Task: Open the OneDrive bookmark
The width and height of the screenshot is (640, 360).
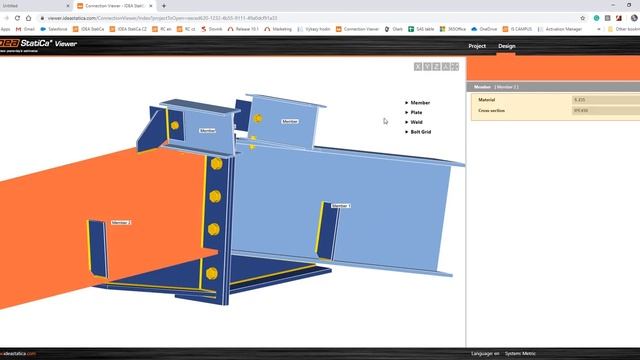Action: click(484, 29)
